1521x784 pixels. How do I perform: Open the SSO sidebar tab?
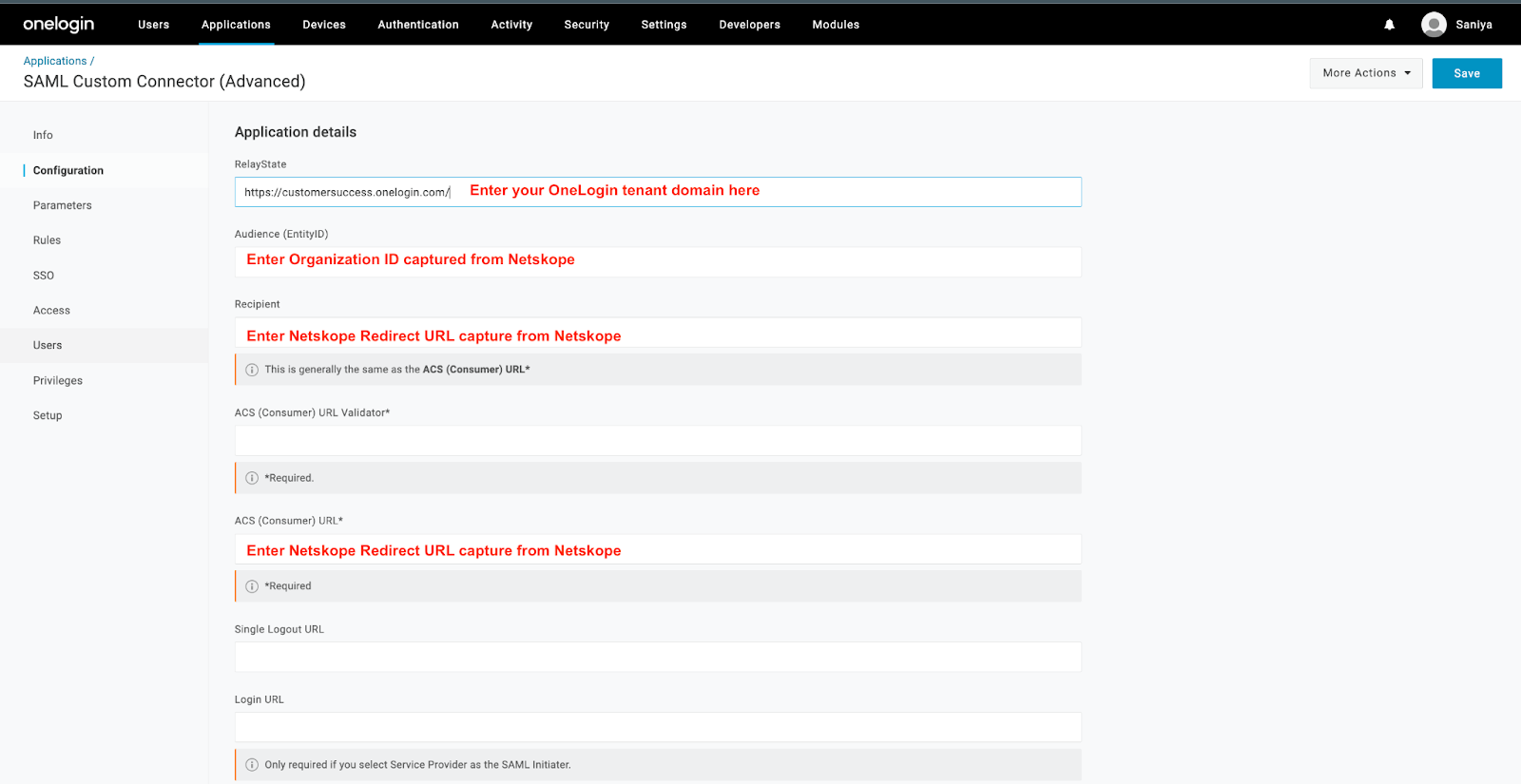click(x=104, y=276)
